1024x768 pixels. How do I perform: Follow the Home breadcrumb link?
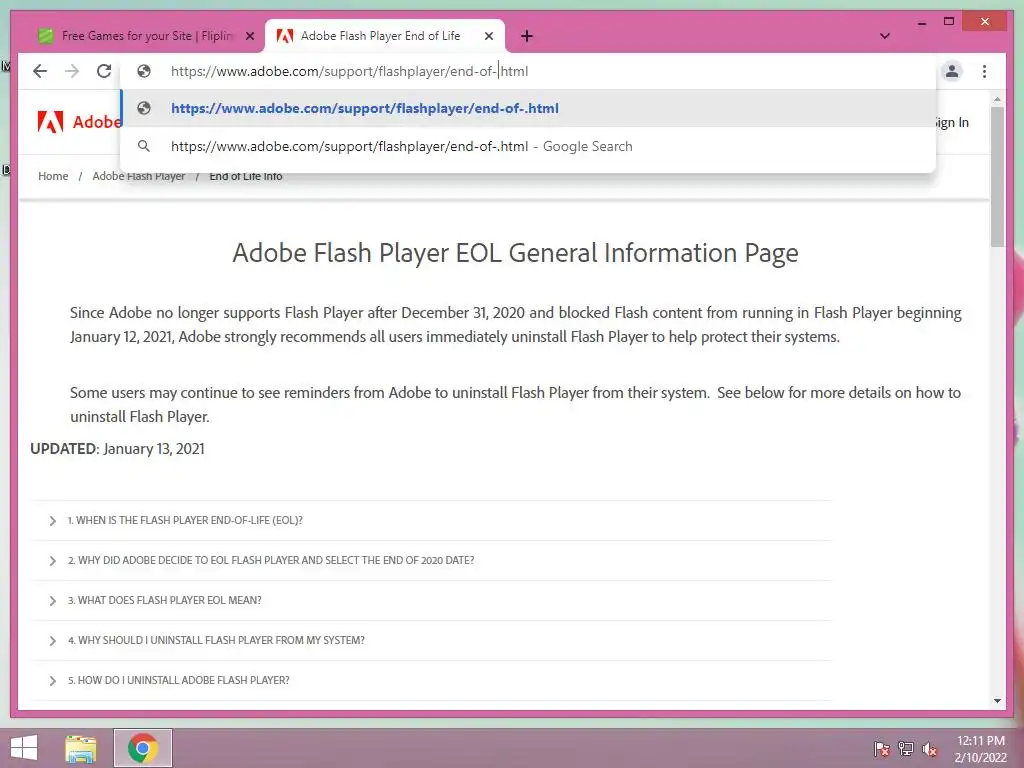tap(53, 176)
